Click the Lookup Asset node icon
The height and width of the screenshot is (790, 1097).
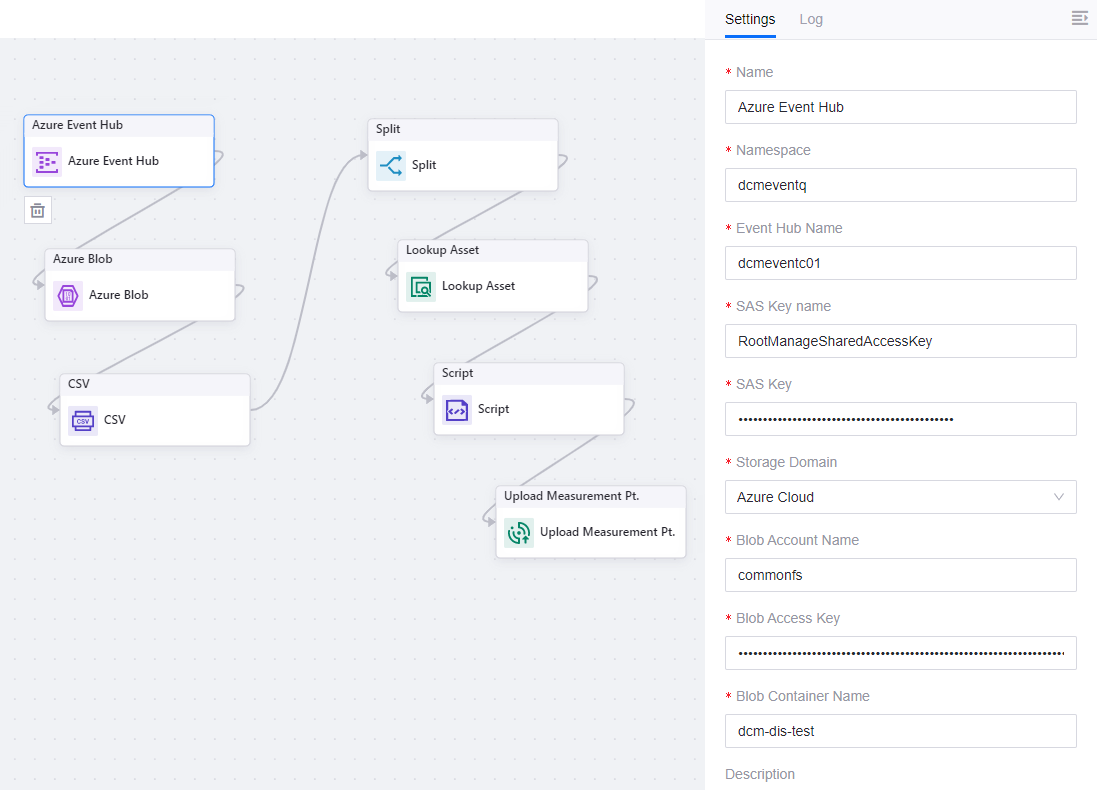point(421,286)
